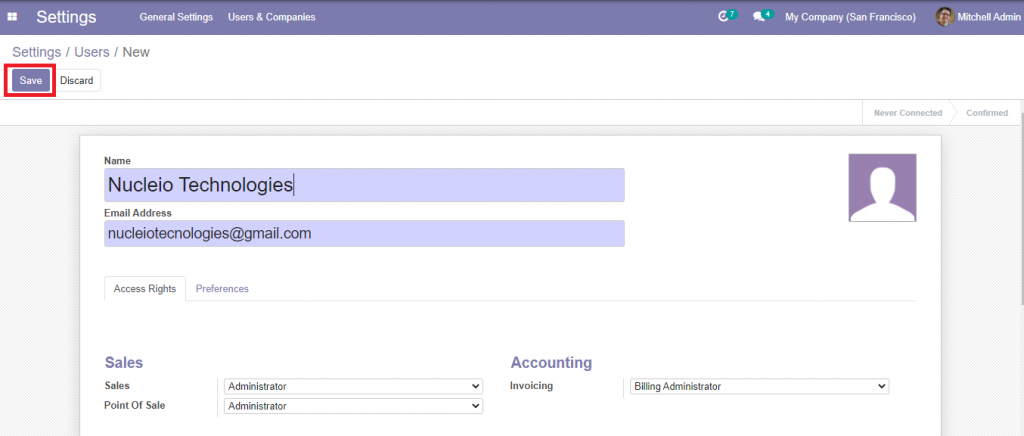Save the new user
The image size is (1024, 436).
click(x=31, y=80)
